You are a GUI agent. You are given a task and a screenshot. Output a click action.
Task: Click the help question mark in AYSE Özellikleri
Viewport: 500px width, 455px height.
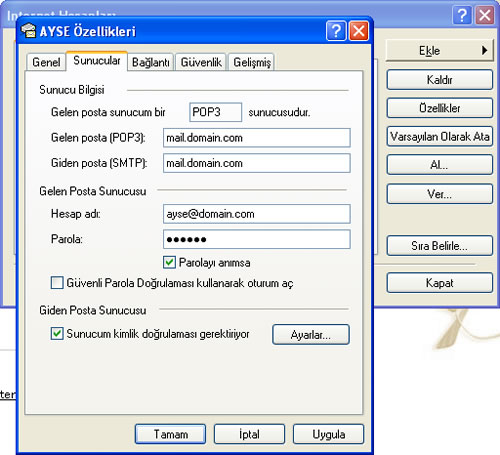(x=336, y=31)
